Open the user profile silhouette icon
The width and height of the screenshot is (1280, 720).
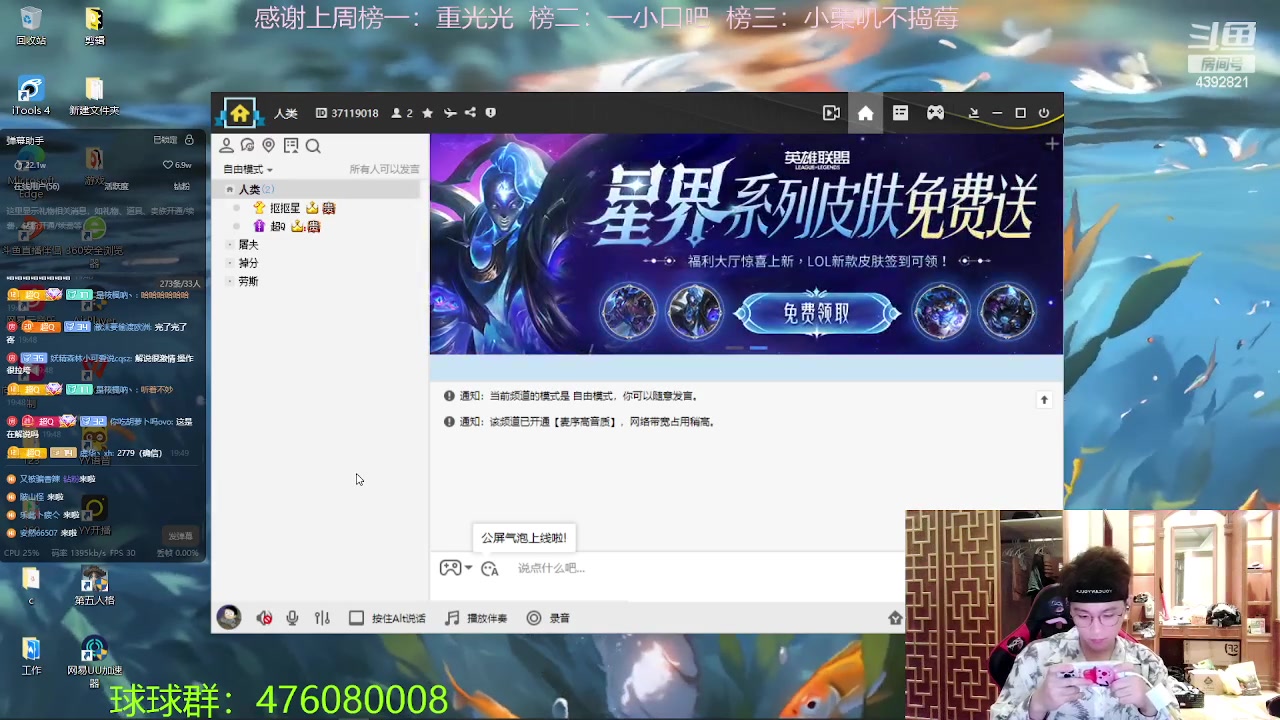226,146
